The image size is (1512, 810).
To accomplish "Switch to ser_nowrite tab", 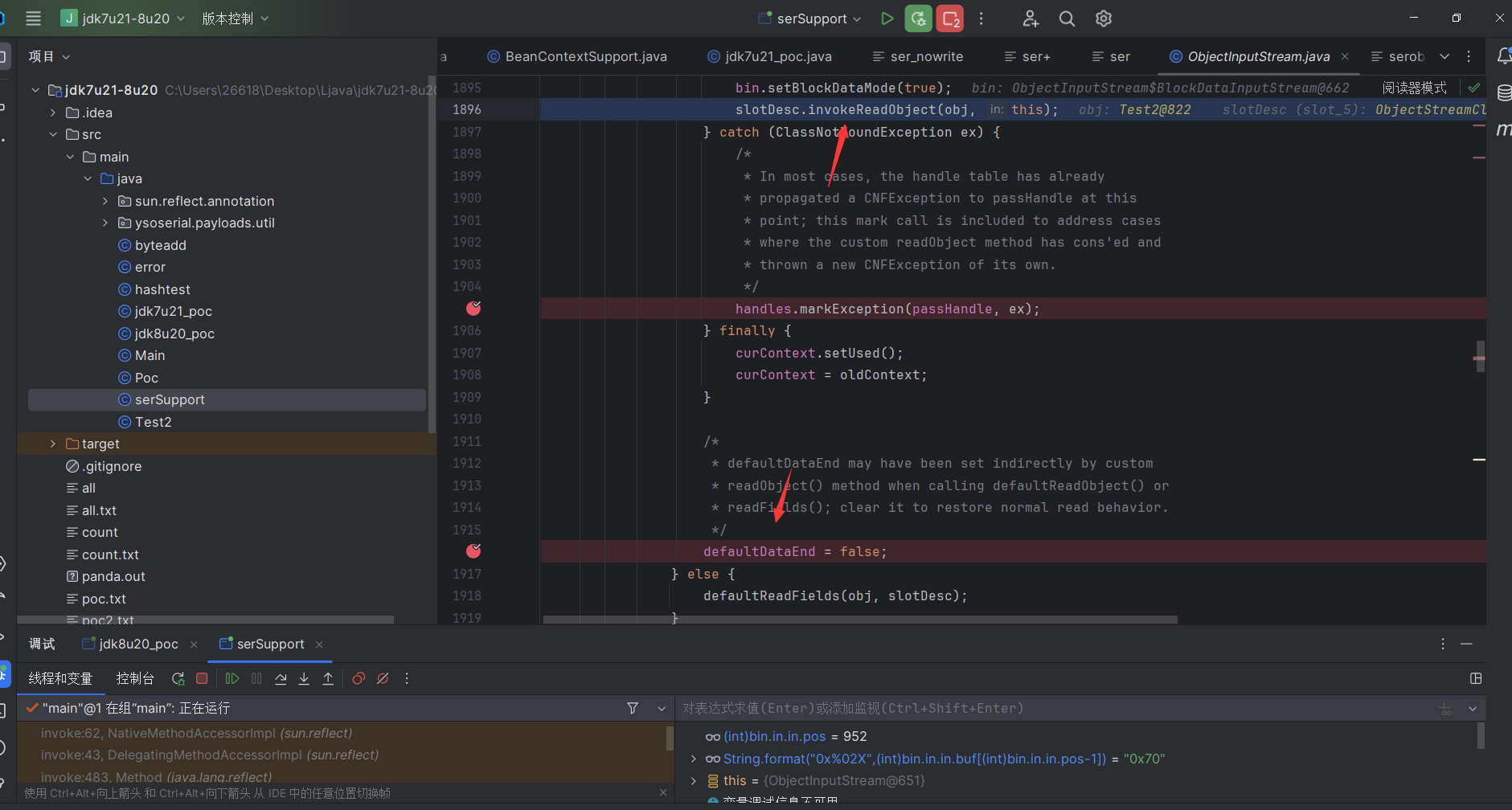I will pyautogui.click(x=918, y=56).
